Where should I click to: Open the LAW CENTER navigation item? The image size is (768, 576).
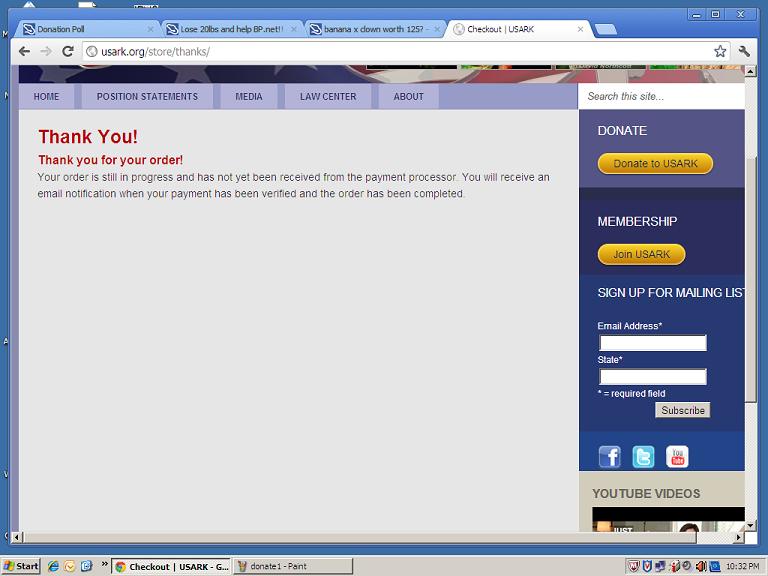point(328,96)
